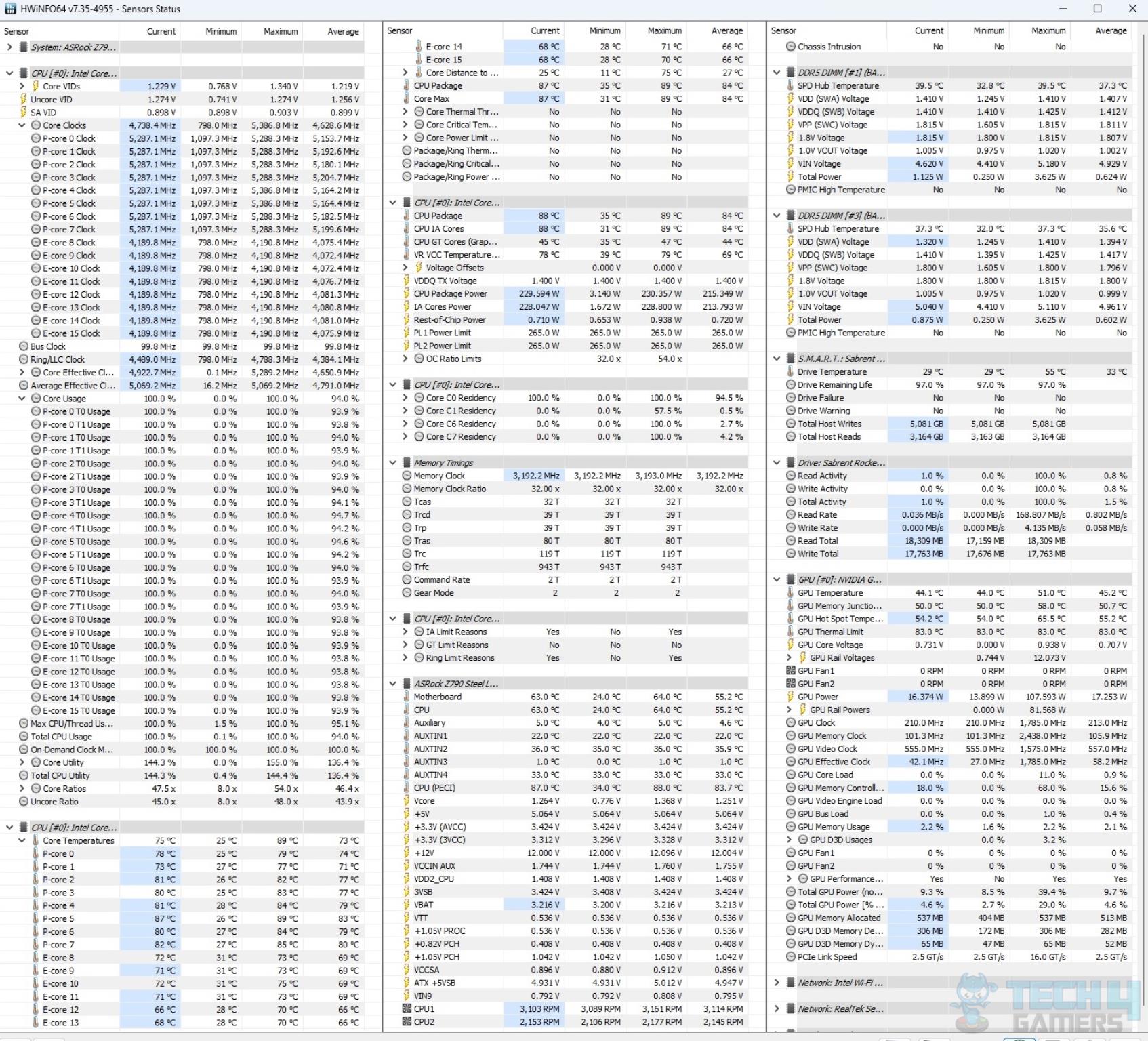Expand the Core VIDs row
Screen dimensions: 1148x1041
[x=22, y=86]
